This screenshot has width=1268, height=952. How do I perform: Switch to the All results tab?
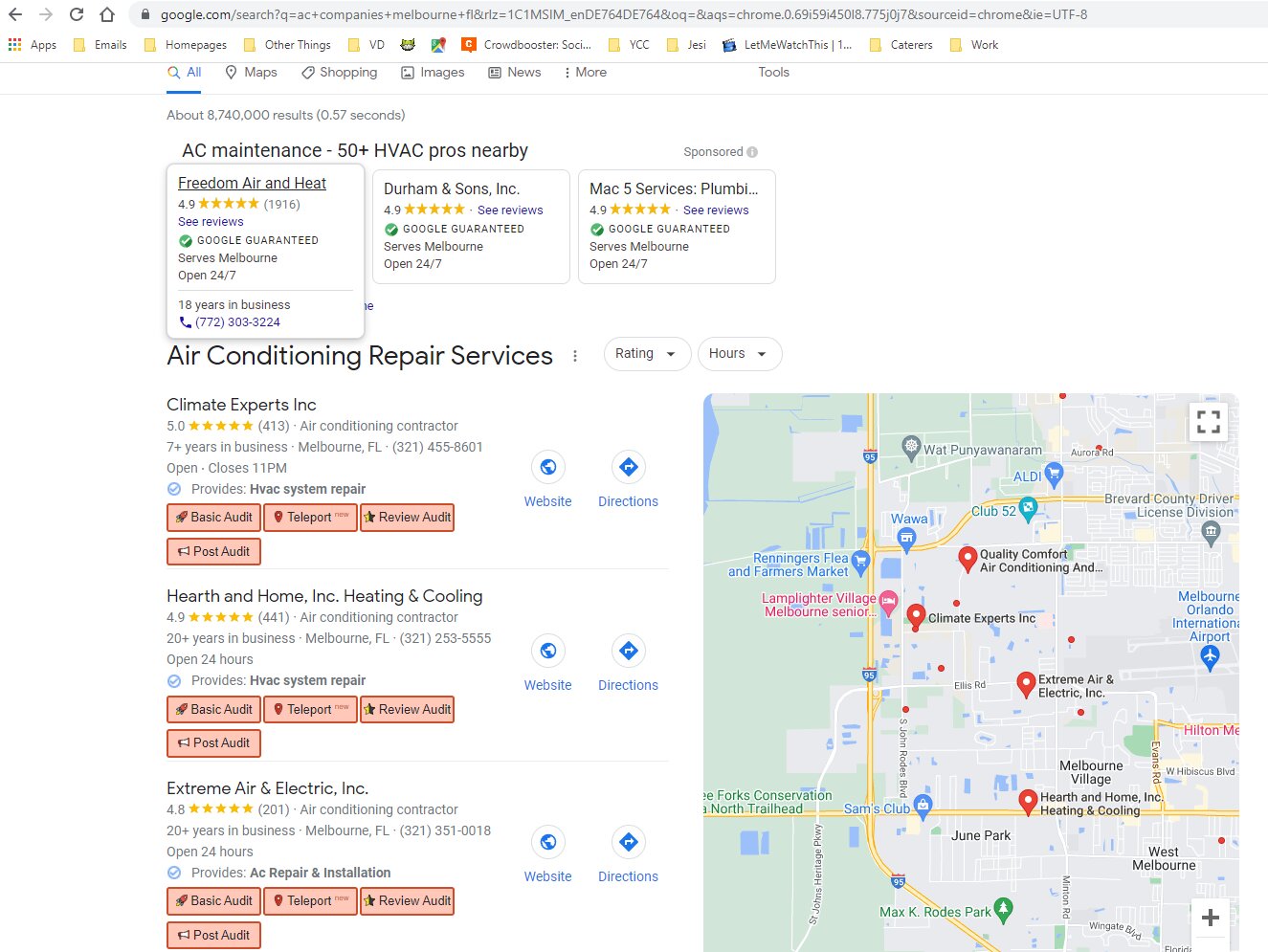coord(184,73)
